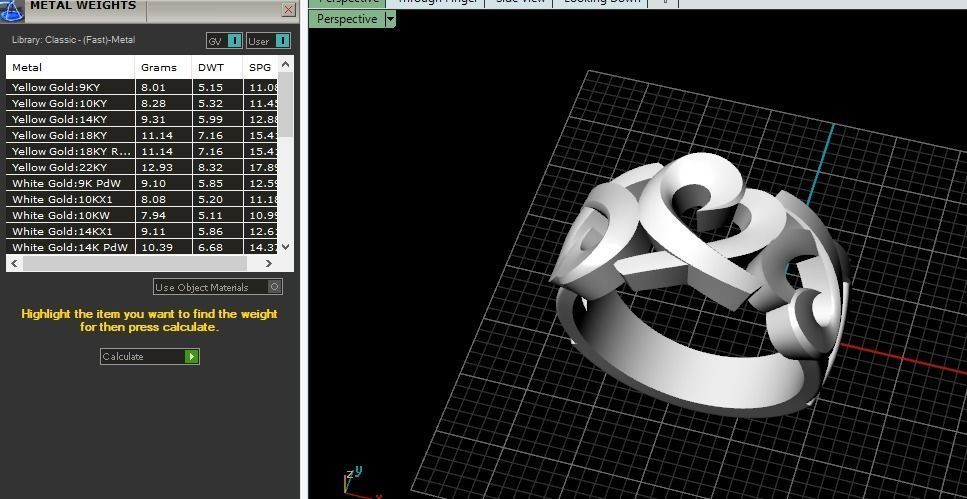Screen dimensions: 967x499
Task: Click the 9.11 grams value
Action: [153, 232]
